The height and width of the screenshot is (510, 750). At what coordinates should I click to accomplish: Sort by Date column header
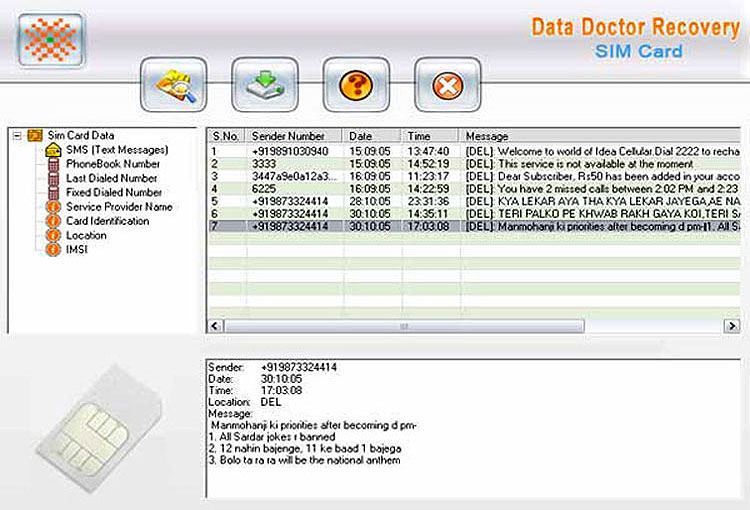coord(372,136)
